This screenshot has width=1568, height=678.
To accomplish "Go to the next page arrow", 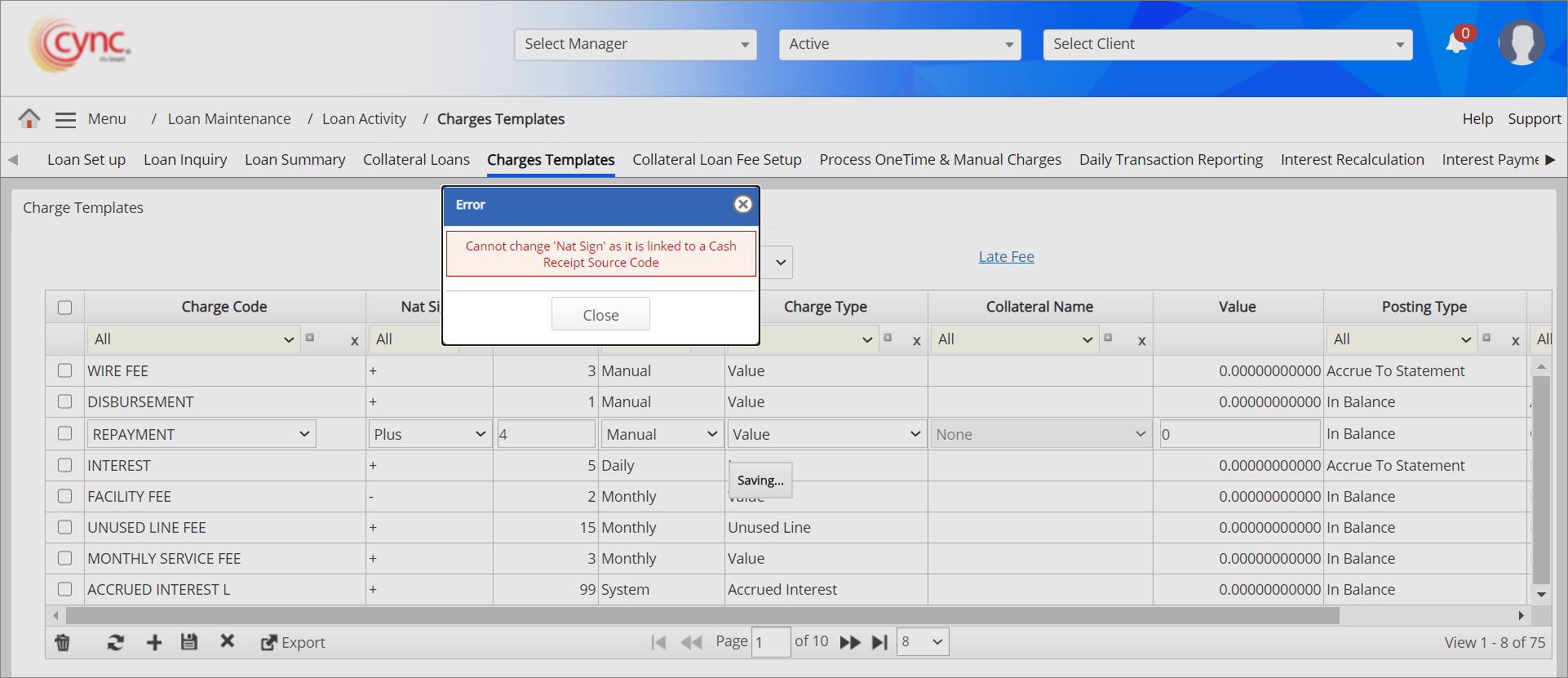I will [849, 643].
